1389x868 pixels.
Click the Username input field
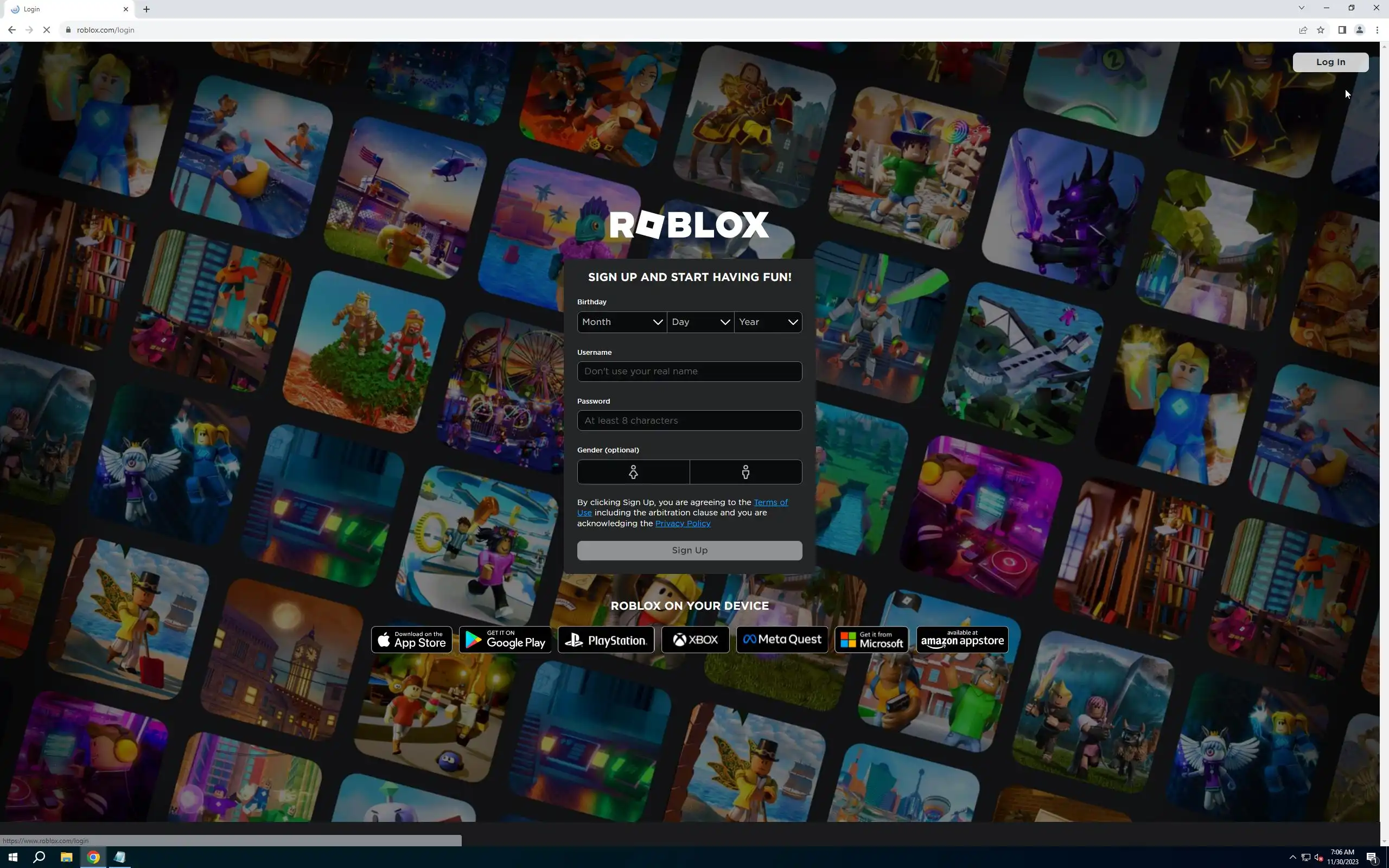click(x=689, y=372)
